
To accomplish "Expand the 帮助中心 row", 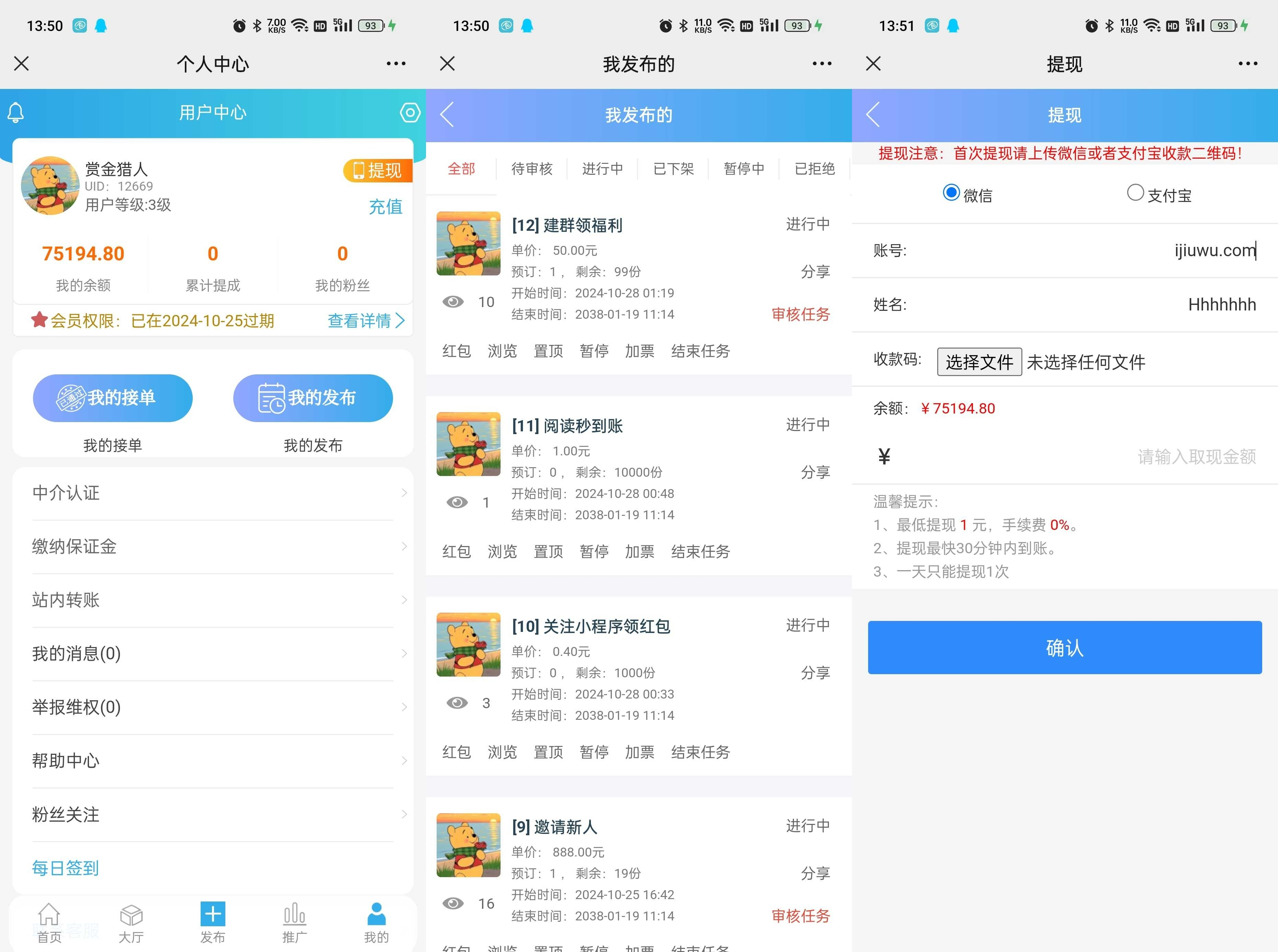I will (213, 761).
